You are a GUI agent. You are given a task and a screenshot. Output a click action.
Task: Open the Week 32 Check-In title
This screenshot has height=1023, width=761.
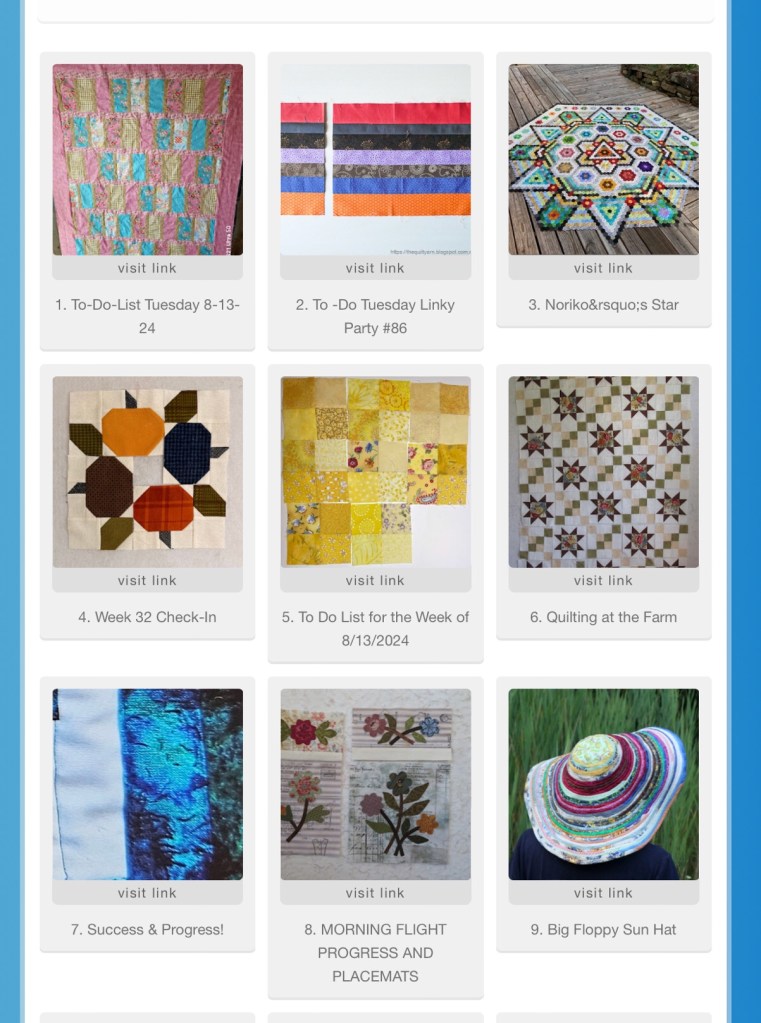[x=148, y=617]
